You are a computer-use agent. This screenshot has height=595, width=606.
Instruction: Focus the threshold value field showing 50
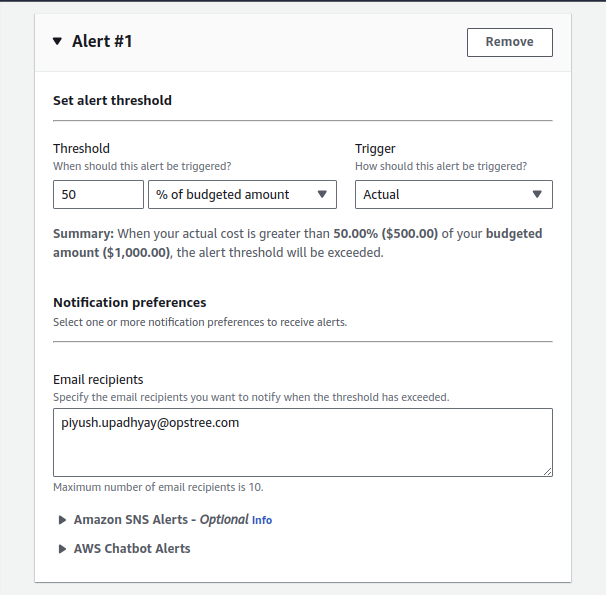pyautogui.click(x=98, y=195)
